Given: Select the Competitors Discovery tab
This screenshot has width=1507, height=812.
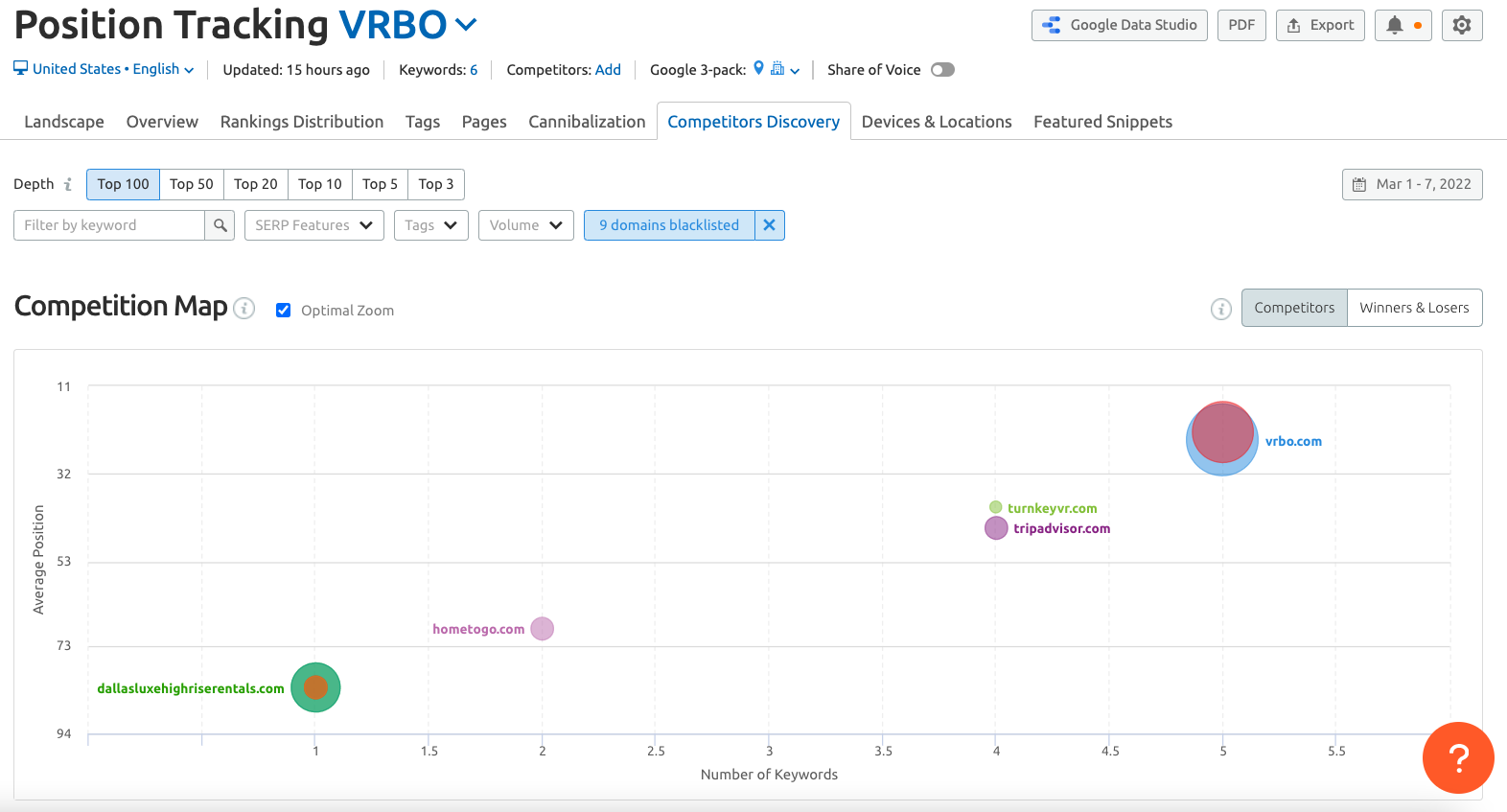Looking at the screenshot, I should (753, 122).
